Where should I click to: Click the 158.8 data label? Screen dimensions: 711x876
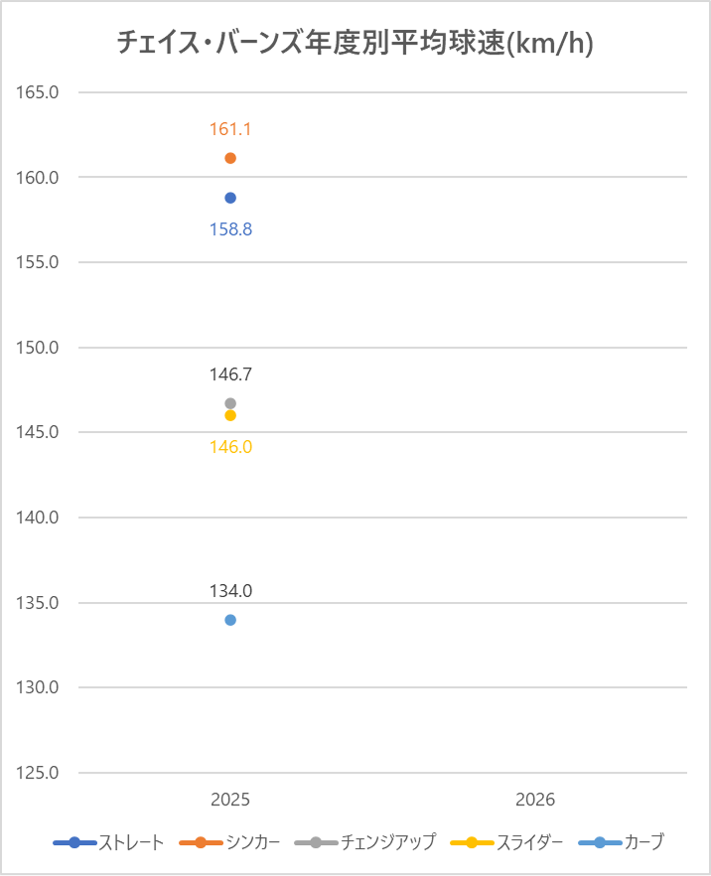(230, 229)
